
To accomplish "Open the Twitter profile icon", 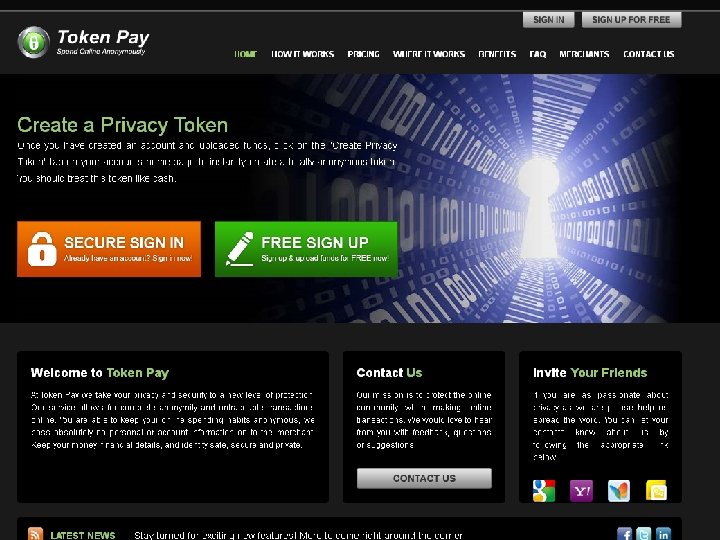I will click(x=644, y=534).
